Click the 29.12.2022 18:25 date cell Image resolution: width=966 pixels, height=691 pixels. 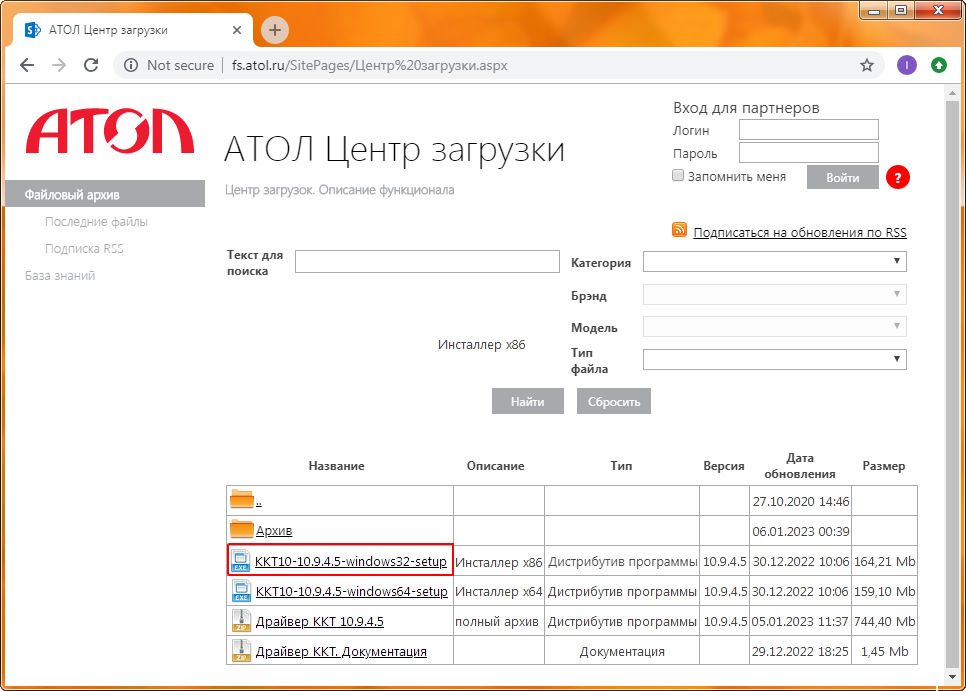point(800,652)
